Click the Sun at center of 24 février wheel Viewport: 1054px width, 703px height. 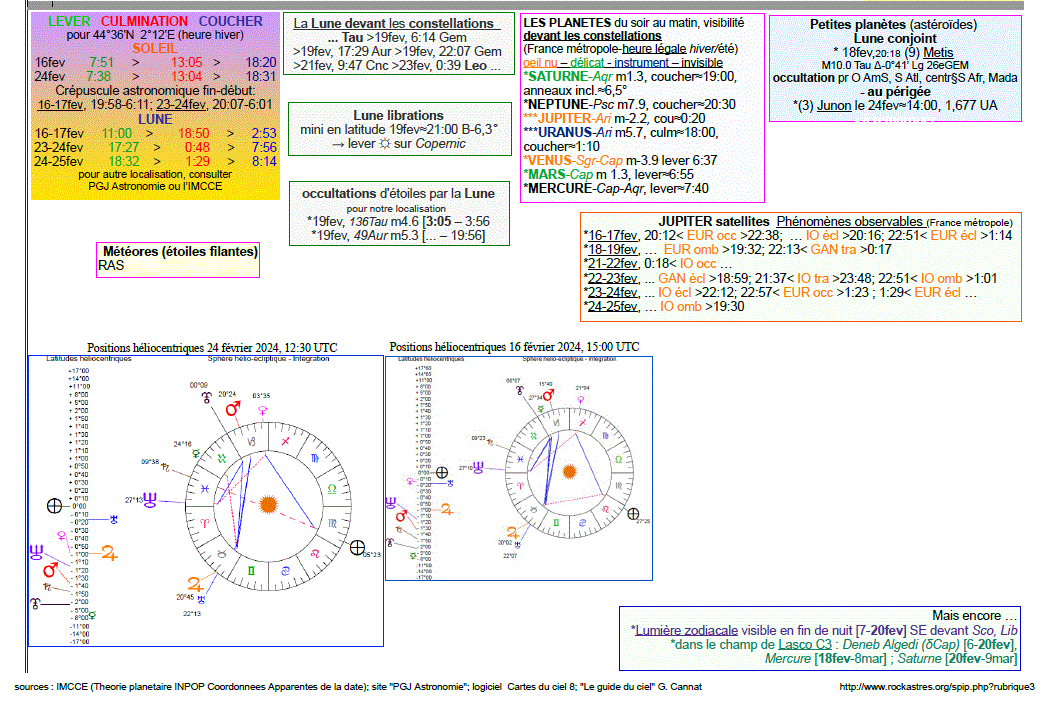(x=268, y=504)
